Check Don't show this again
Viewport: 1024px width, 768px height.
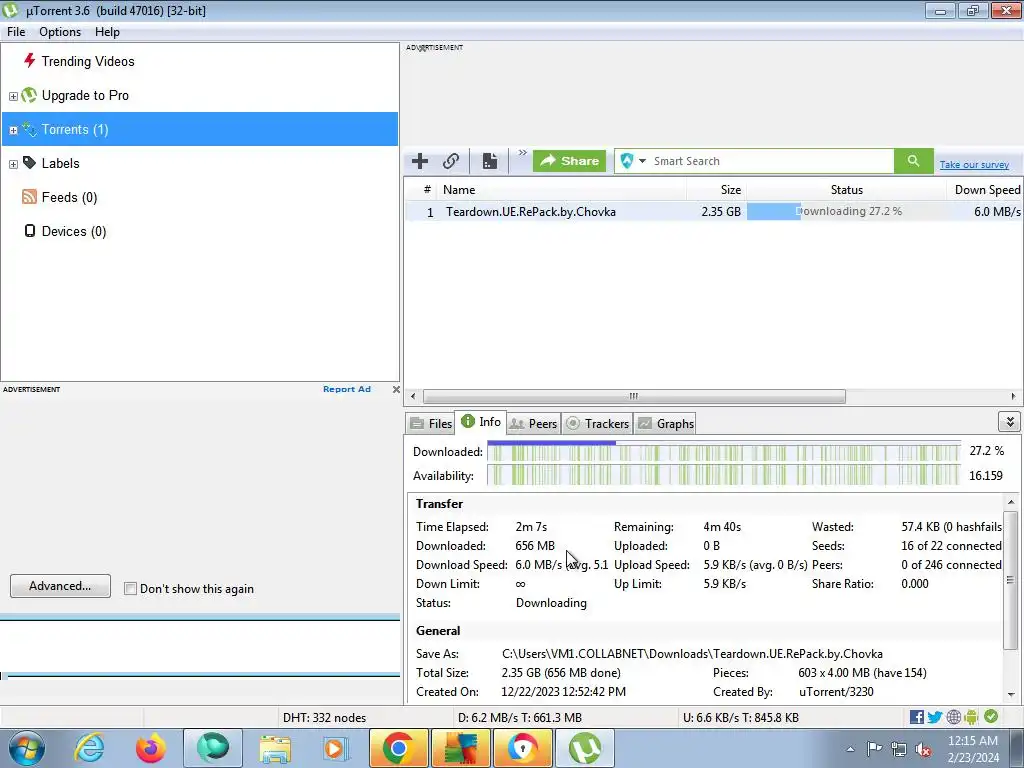click(131, 588)
